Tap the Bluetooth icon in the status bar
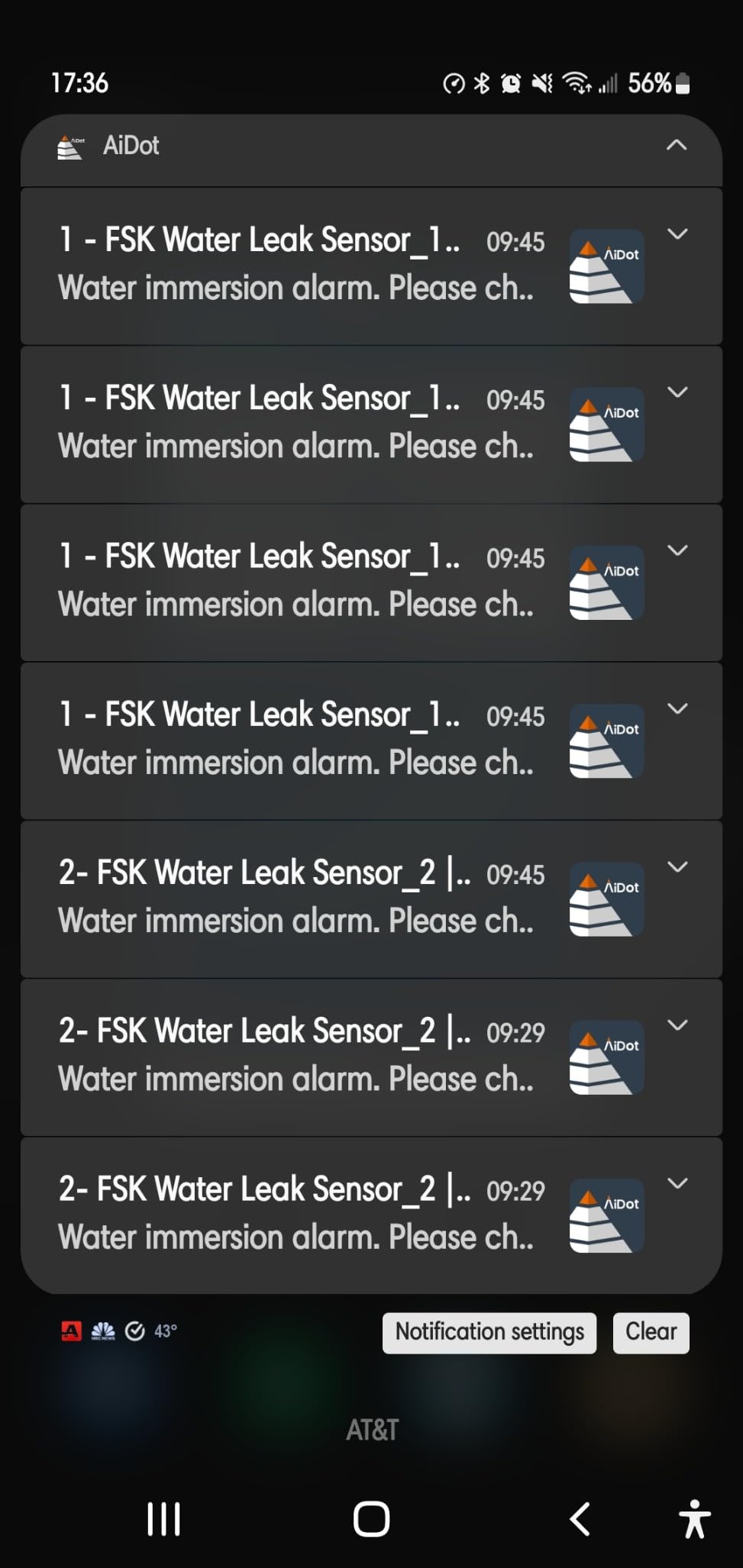 482,82
